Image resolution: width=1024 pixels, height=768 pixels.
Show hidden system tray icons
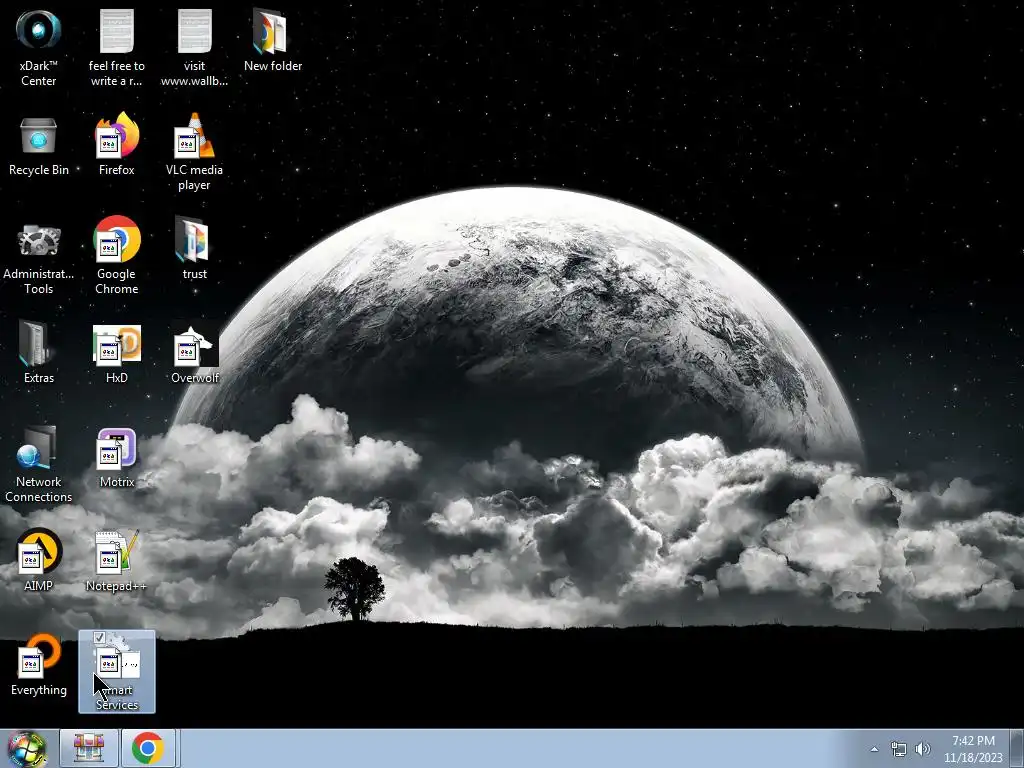click(x=874, y=749)
